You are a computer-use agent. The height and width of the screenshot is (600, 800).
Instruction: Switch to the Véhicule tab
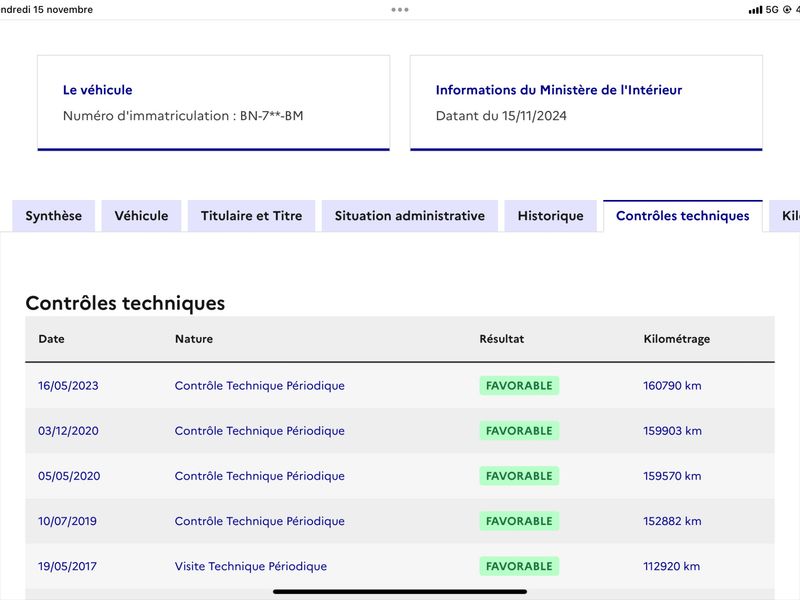pos(141,216)
